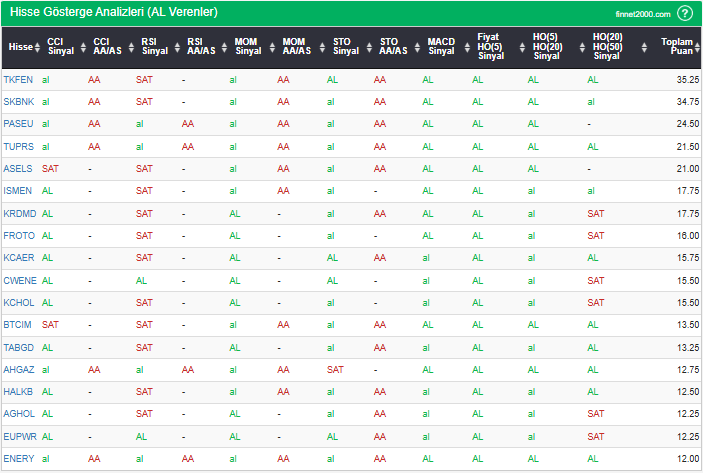Sort table by Hisse column
The image size is (703, 473).
click(x=19, y=46)
